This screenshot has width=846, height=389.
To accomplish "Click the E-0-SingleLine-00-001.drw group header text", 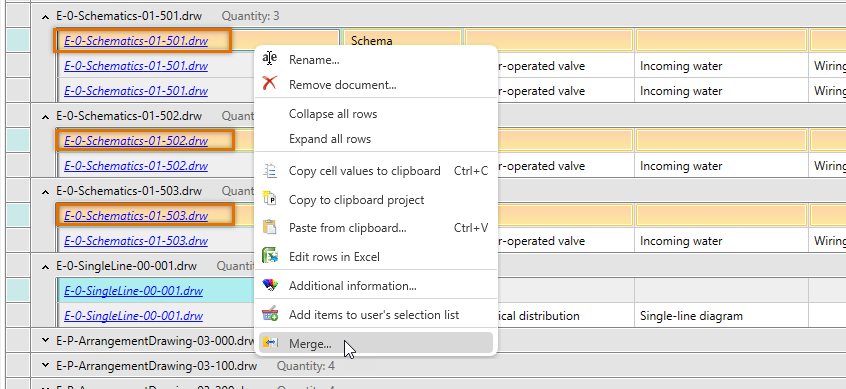I will point(126,266).
